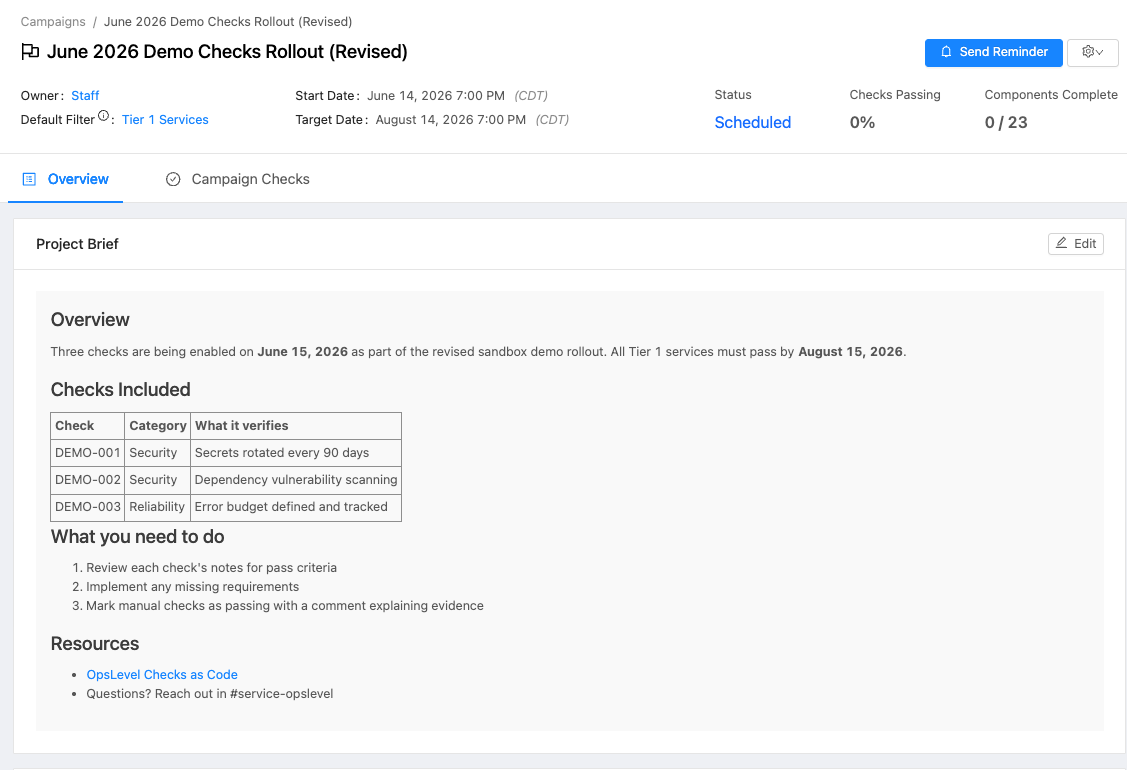1127x770 pixels.
Task: Click the Components Complete 0 / 23 count
Action: (1006, 122)
